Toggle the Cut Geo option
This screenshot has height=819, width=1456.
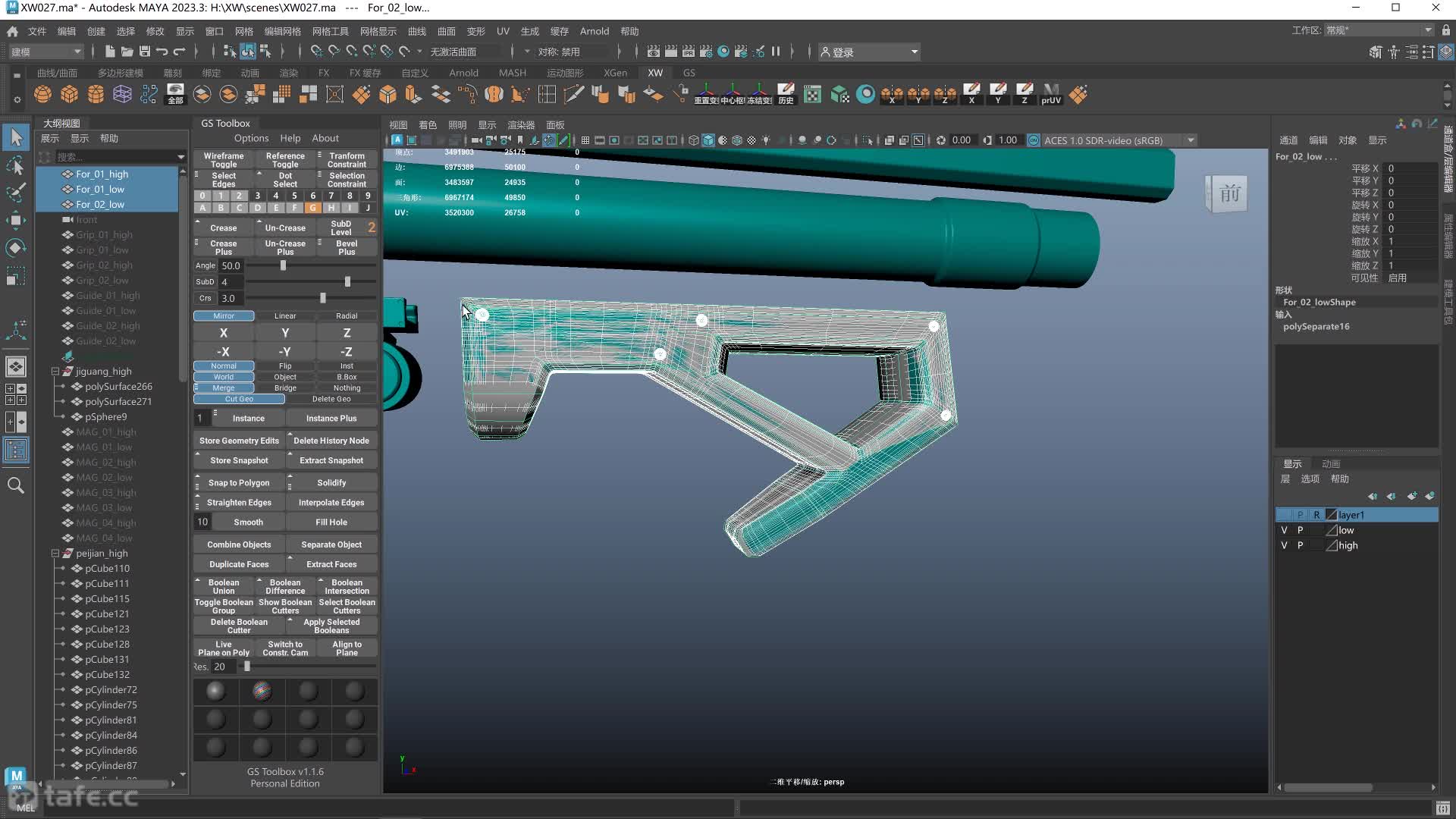(239, 399)
